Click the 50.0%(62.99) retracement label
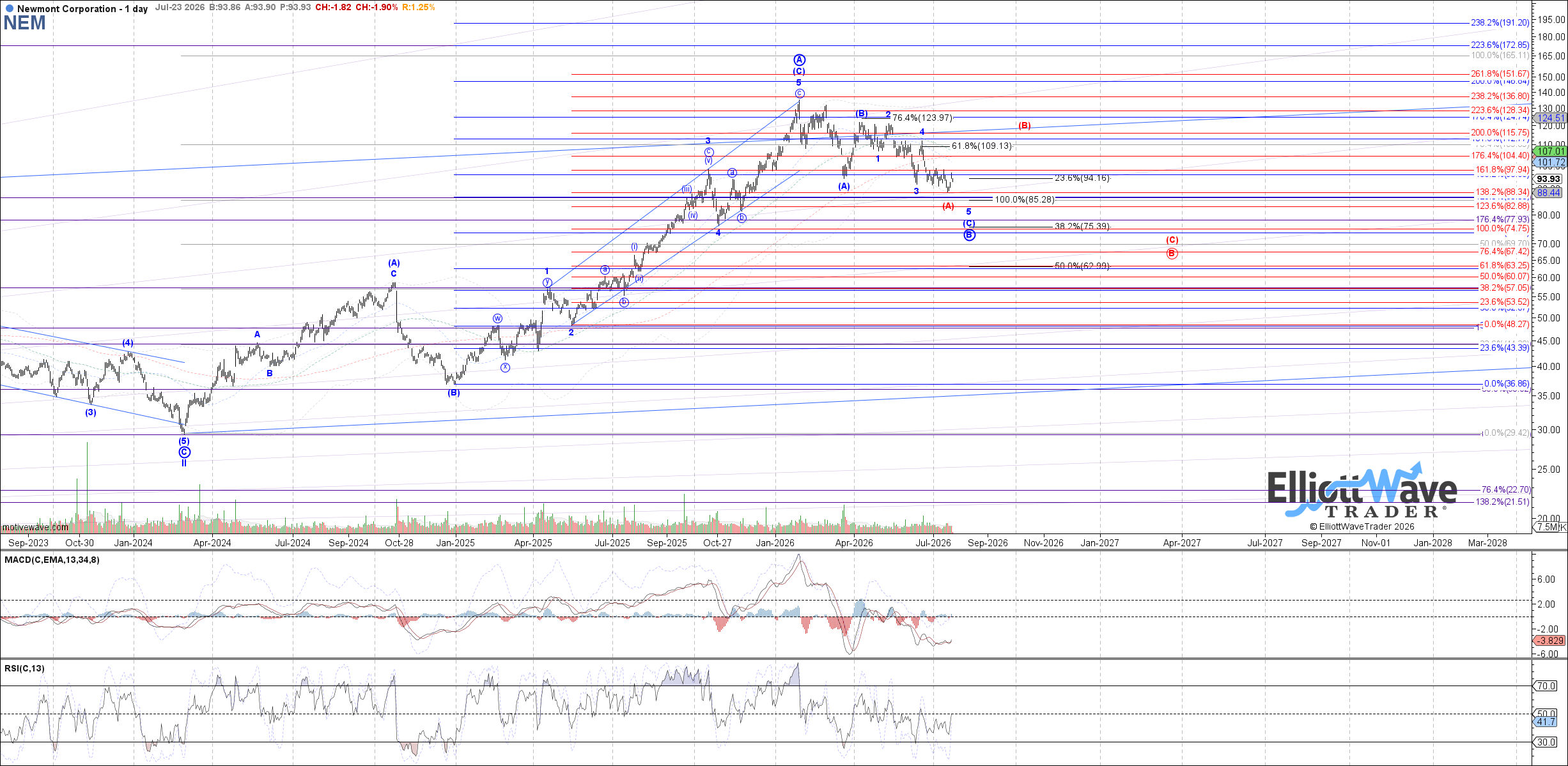The height and width of the screenshot is (766, 1568). tap(1082, 266)
